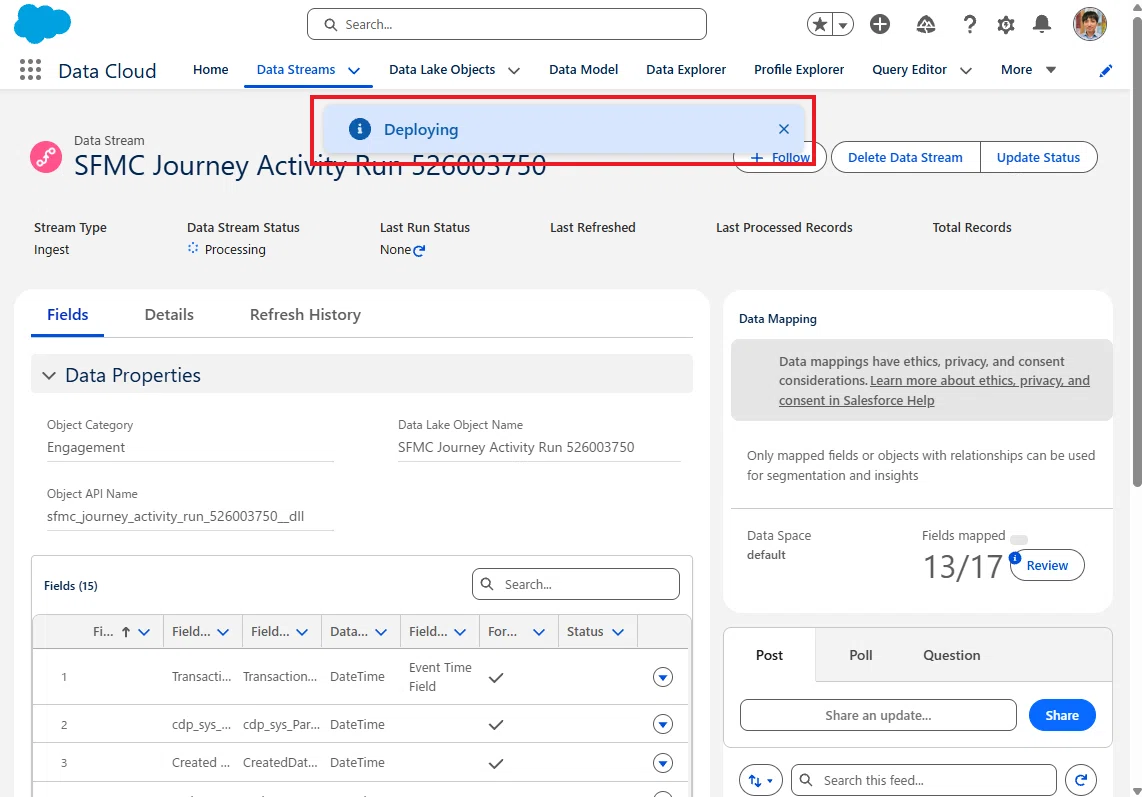Open the Notifications bell

tap(1042, 24)
